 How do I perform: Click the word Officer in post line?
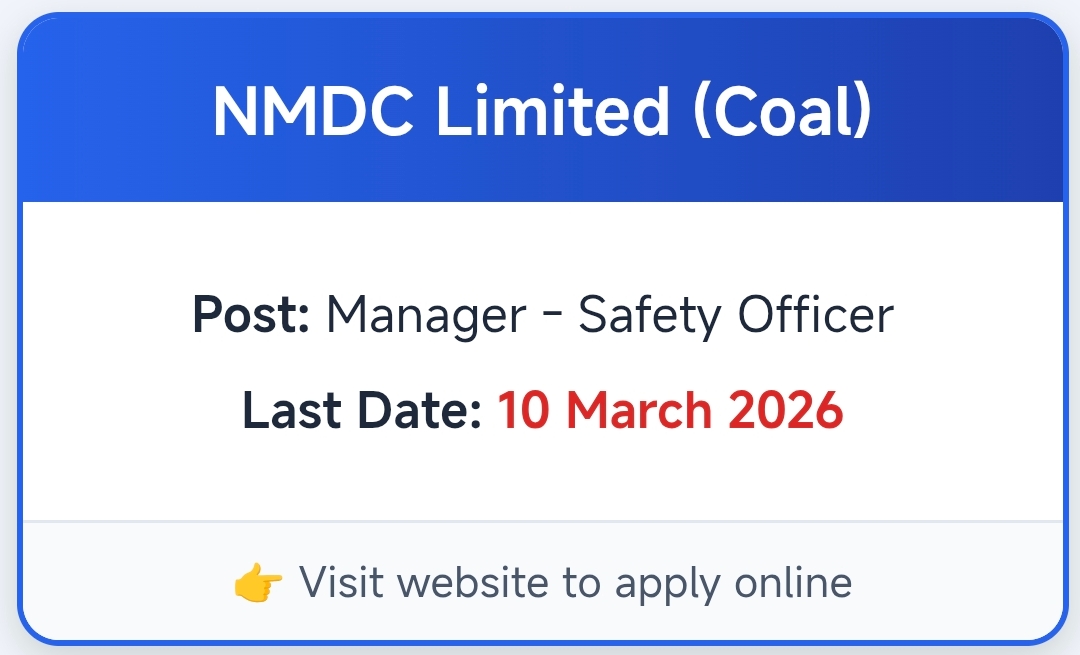815,316
